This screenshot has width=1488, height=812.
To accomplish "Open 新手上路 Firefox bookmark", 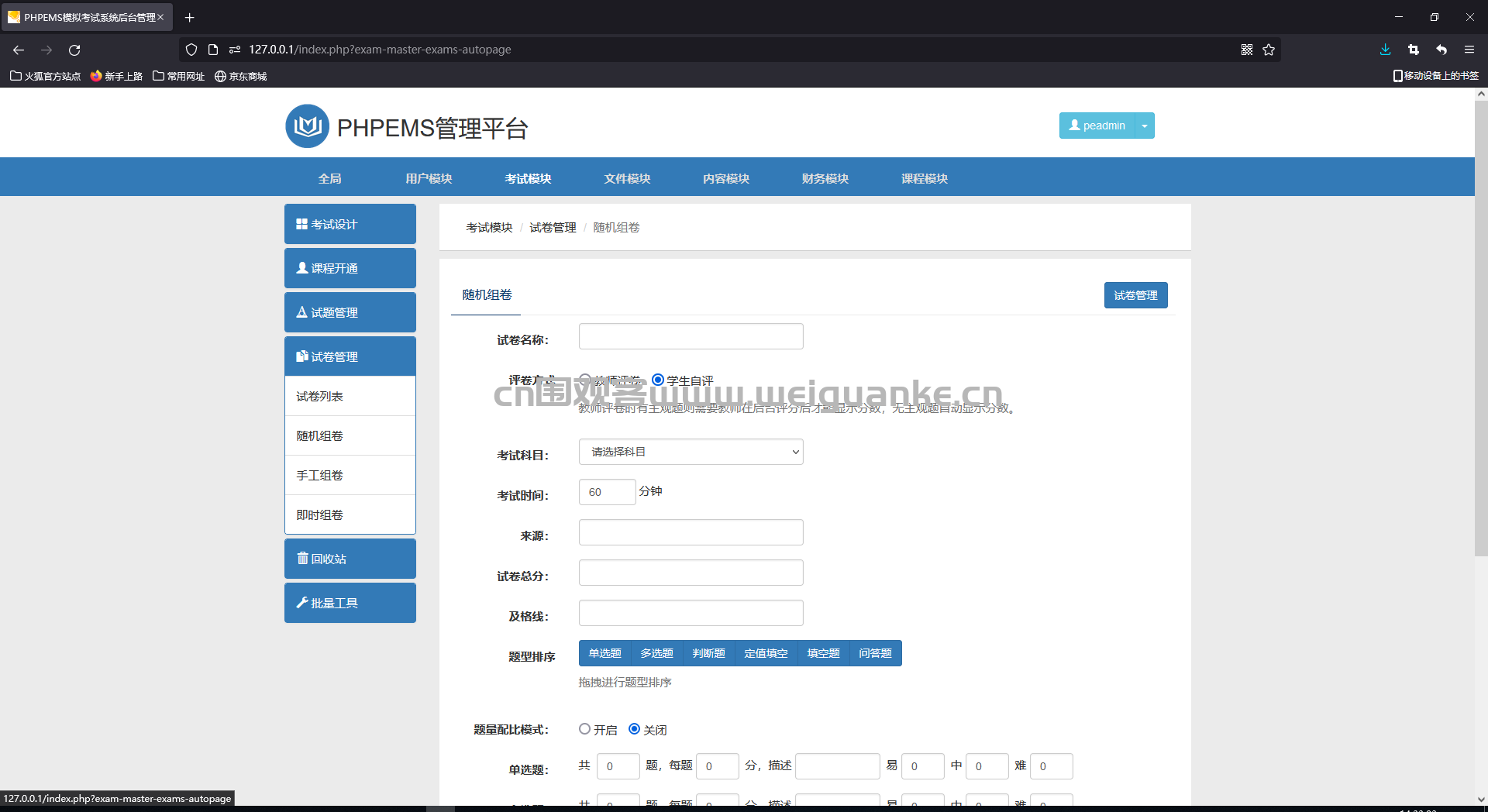I will point(116,76).
